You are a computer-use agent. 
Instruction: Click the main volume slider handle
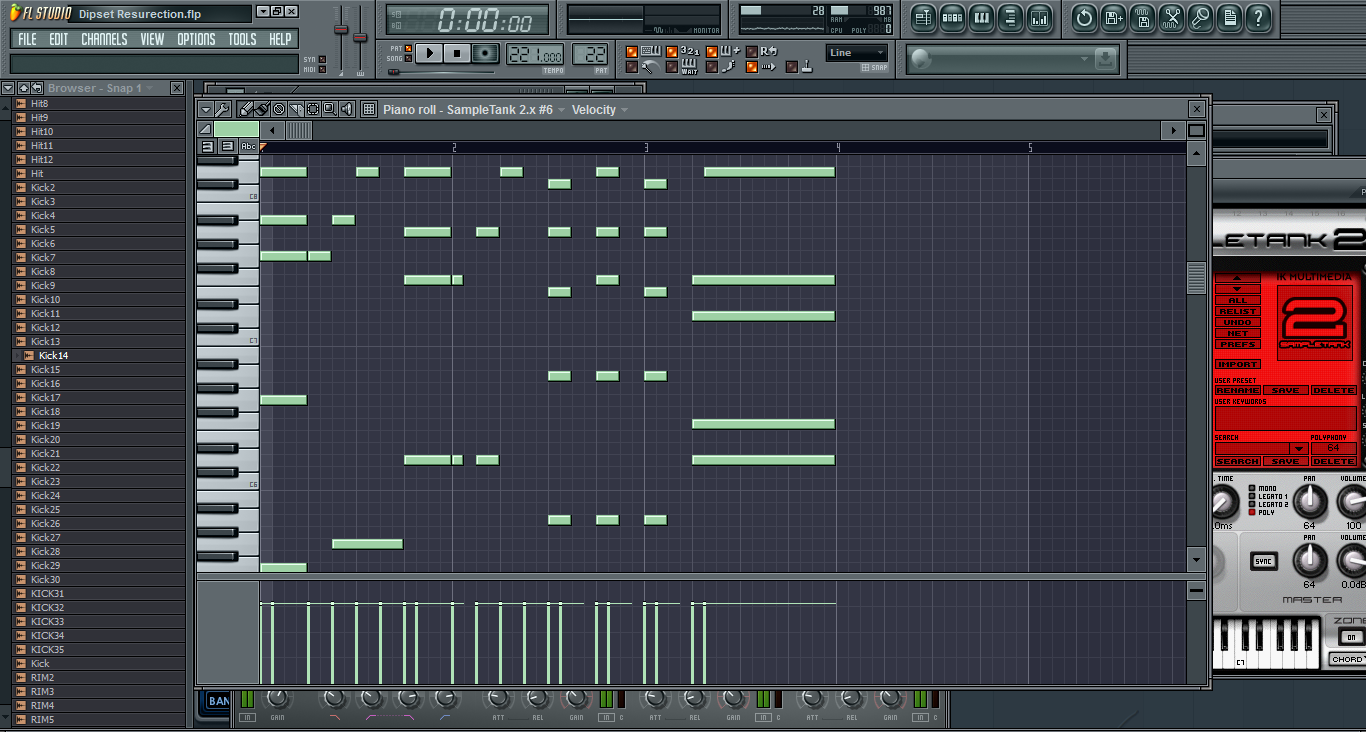click(x=341, y=29)
